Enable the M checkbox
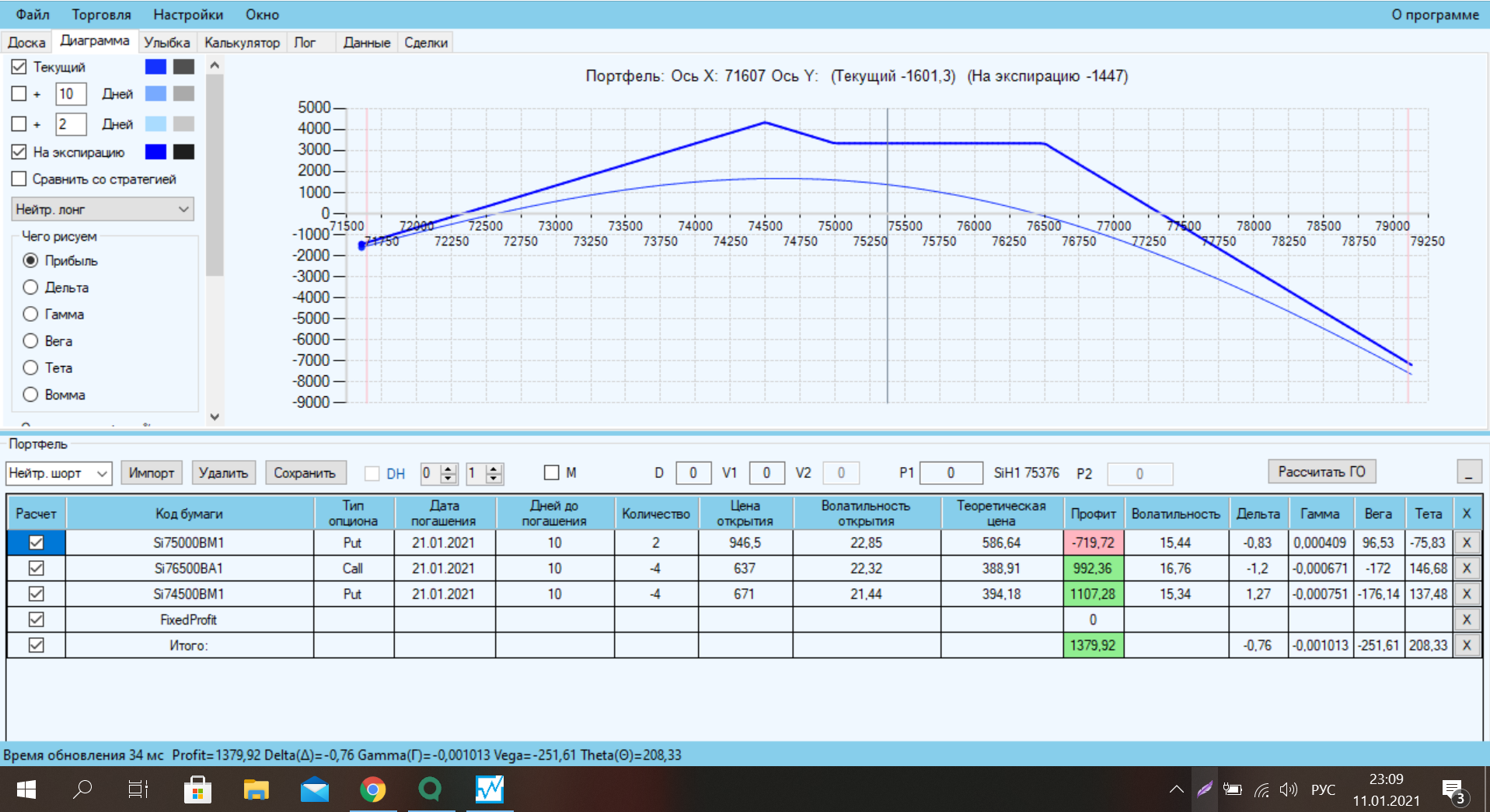 click(552, 472)
